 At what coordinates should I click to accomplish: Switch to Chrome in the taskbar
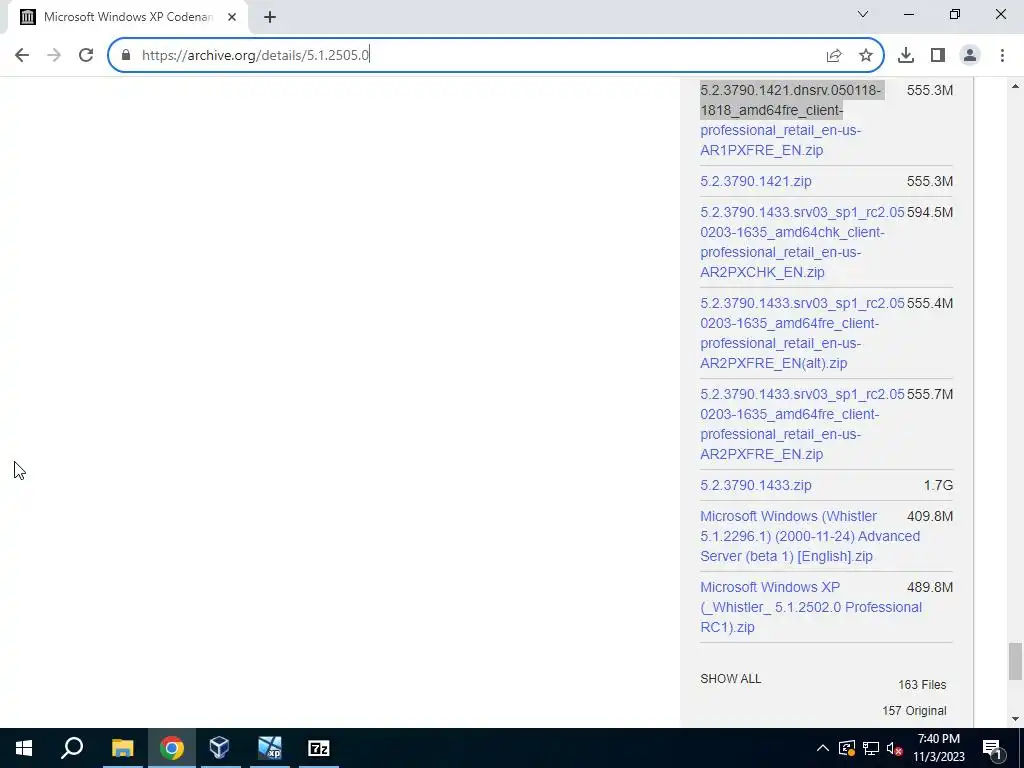(x=172, y=748)
